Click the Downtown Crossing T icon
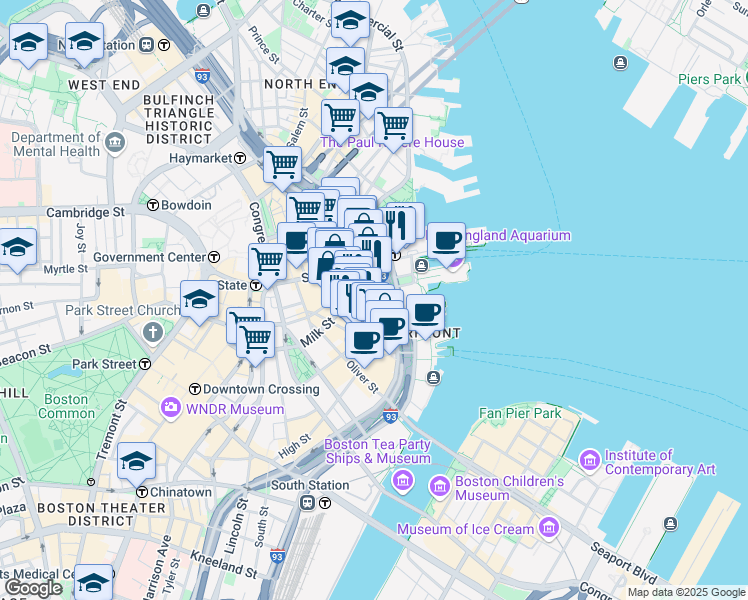Viewport: 748px width, 600px height. (x=195, y=389)
